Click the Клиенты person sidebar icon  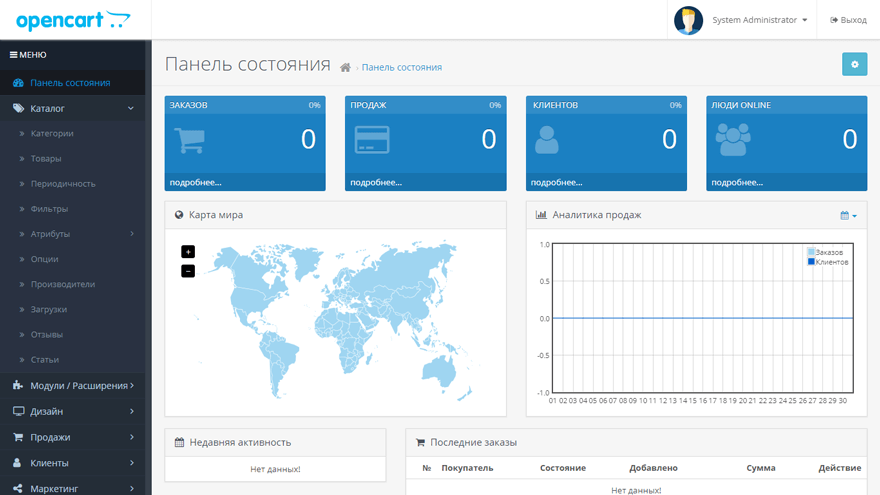pyautogui.click(x=17, y=462)
